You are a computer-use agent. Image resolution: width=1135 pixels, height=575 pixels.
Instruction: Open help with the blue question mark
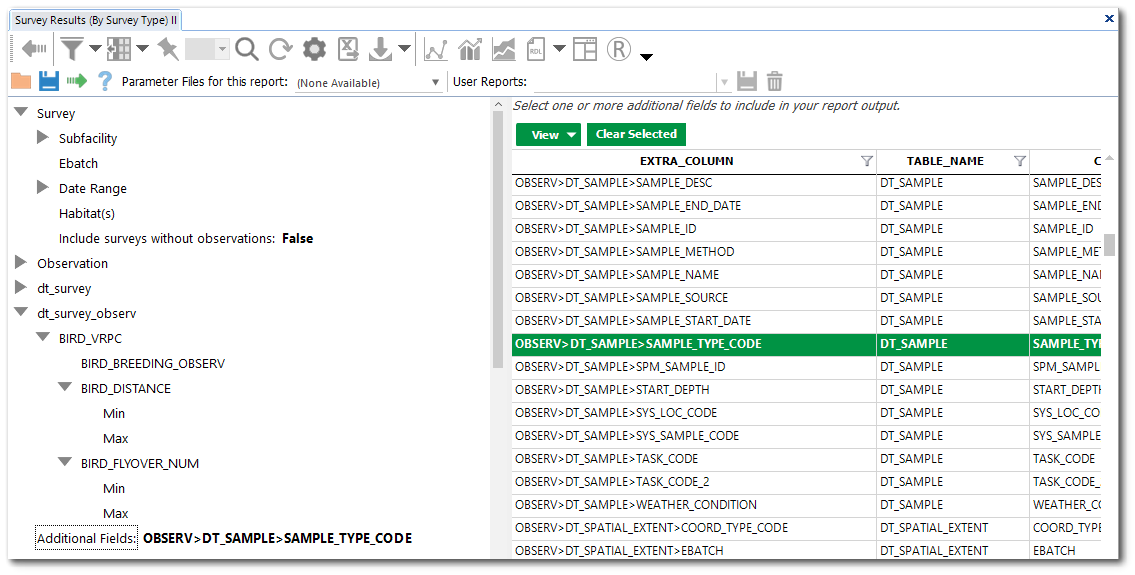pyautogui.click(x=104, y=81)
